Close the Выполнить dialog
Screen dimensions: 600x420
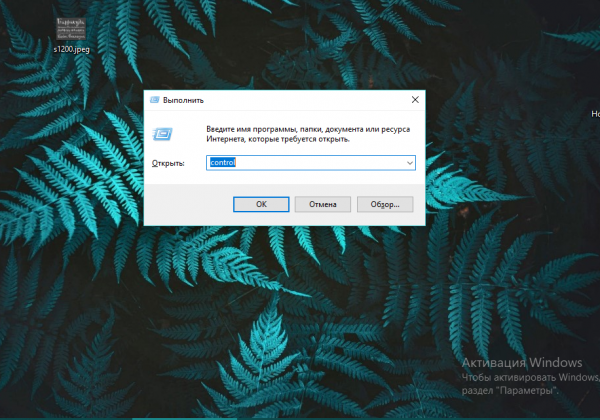click(x=415, y=100)
